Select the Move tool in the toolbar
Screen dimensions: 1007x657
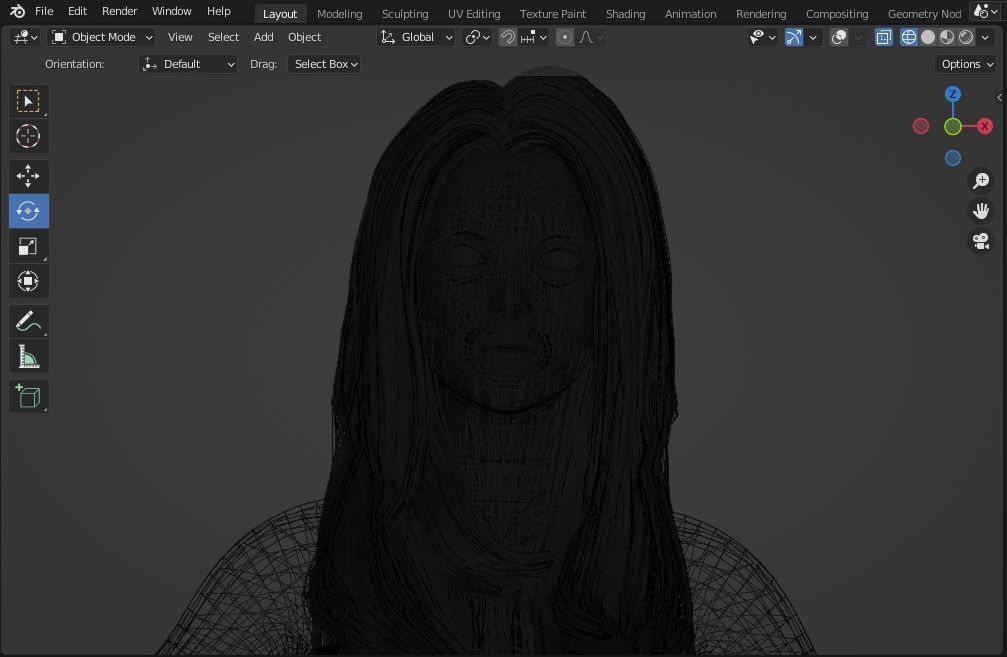coord(28,176)
